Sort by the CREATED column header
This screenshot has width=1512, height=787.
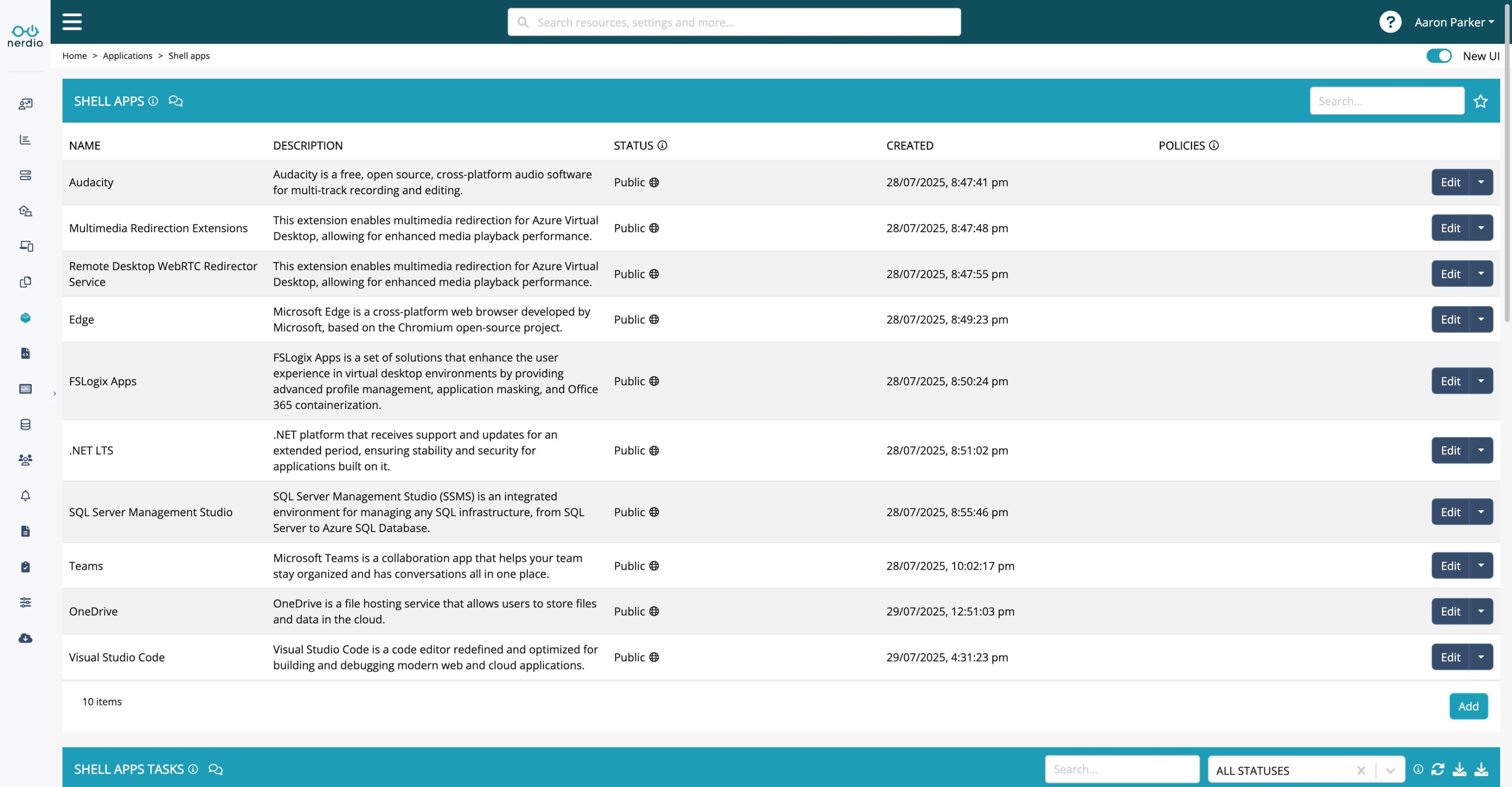909,146
